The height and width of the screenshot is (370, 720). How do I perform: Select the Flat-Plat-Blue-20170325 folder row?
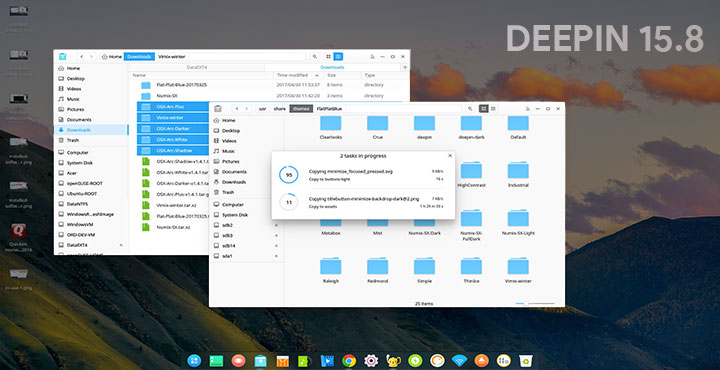point(269,85)
